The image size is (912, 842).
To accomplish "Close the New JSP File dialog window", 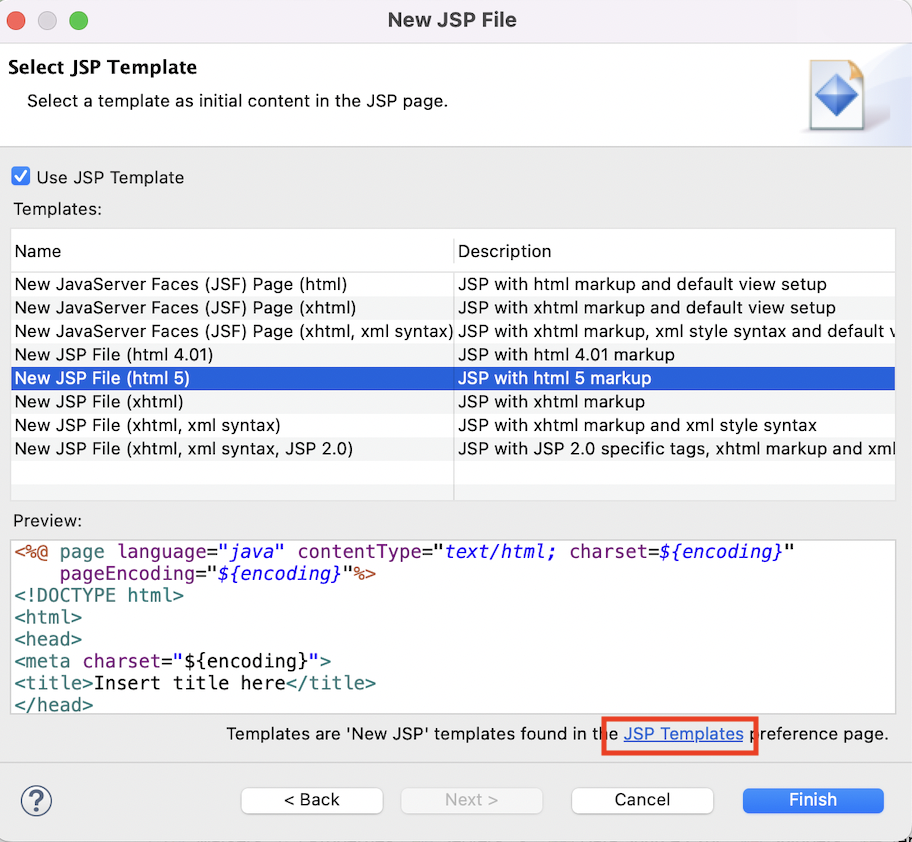I will (x=16, y=20).
